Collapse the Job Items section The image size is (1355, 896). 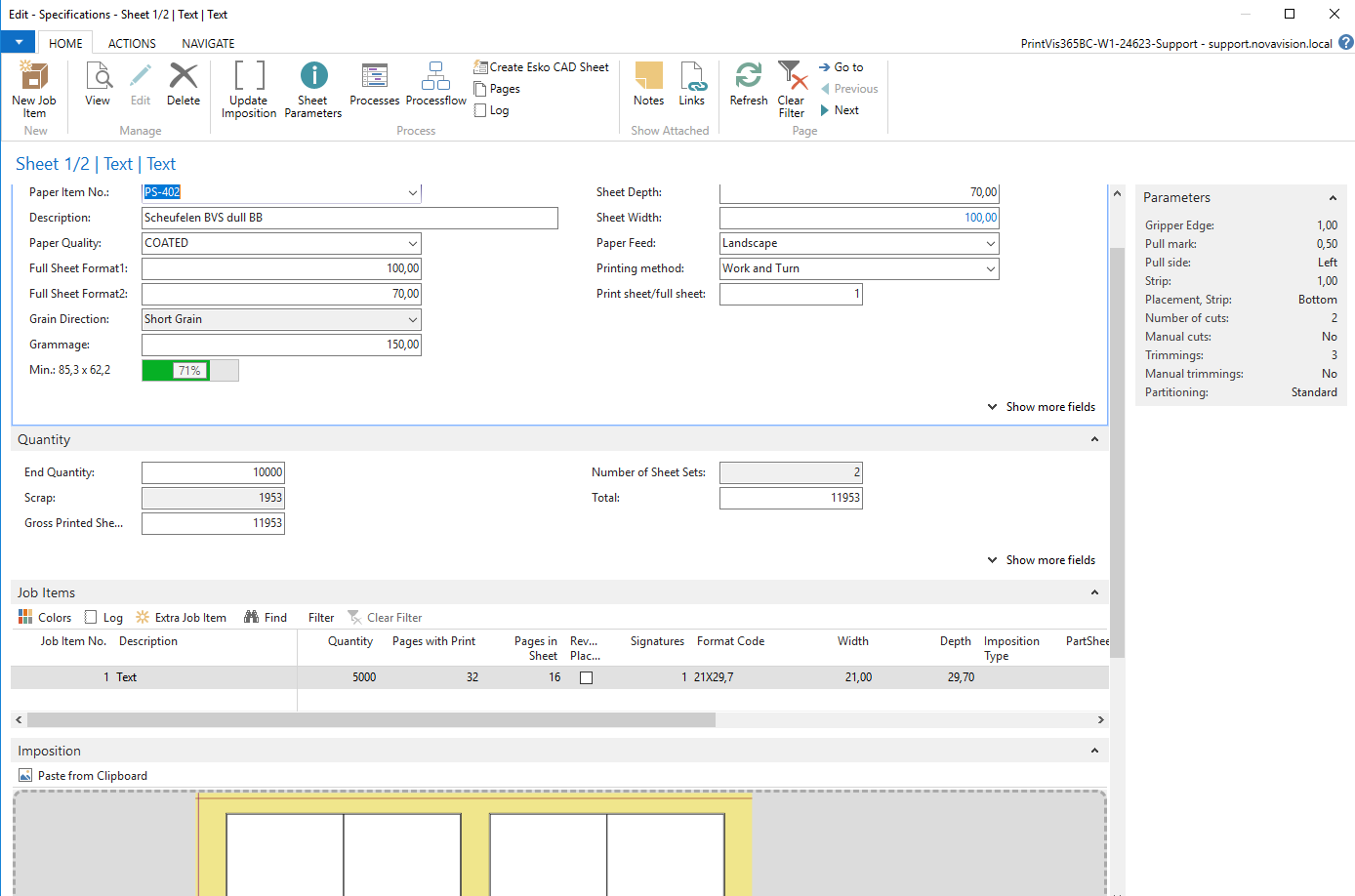click(1094, 592)
